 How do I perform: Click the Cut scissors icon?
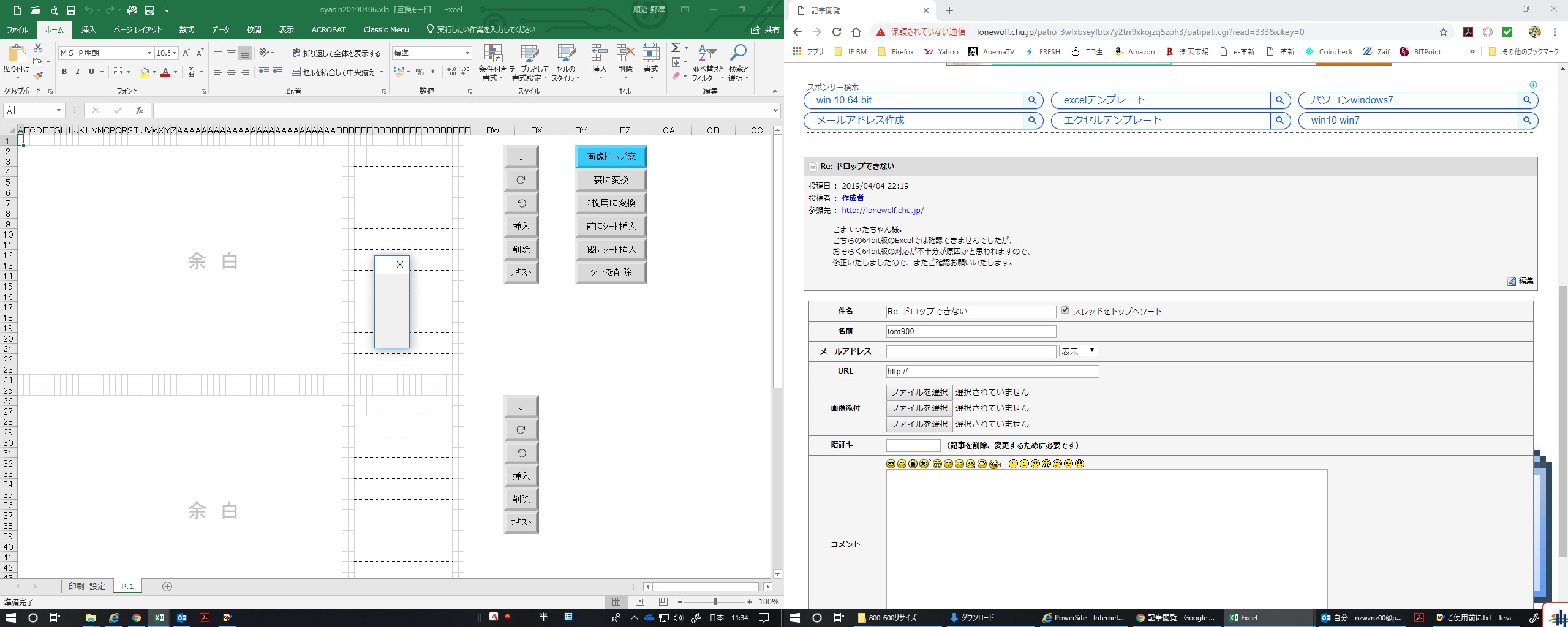[38, 48]
